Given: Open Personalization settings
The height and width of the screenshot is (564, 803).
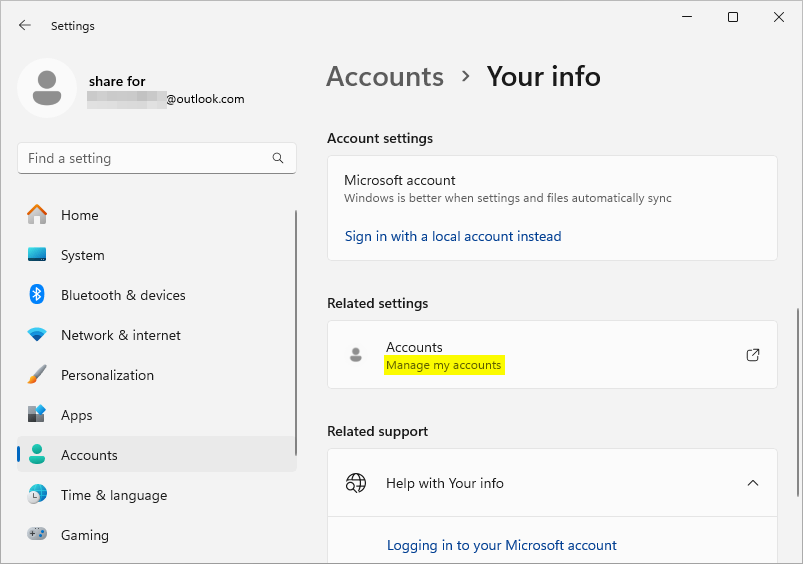Looking at the screenshot, I should (x=107, y=375).
